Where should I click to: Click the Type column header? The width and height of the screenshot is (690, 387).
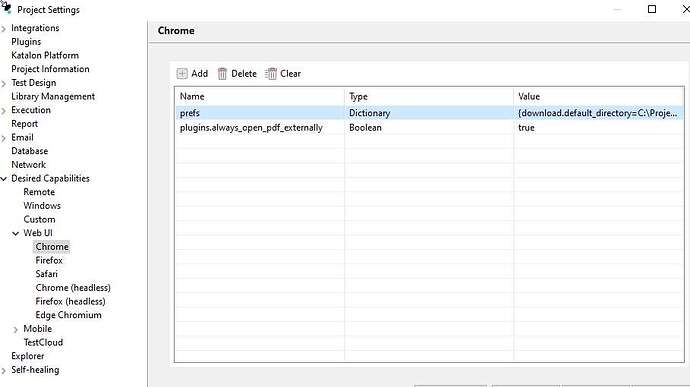(x=429, y=96)
